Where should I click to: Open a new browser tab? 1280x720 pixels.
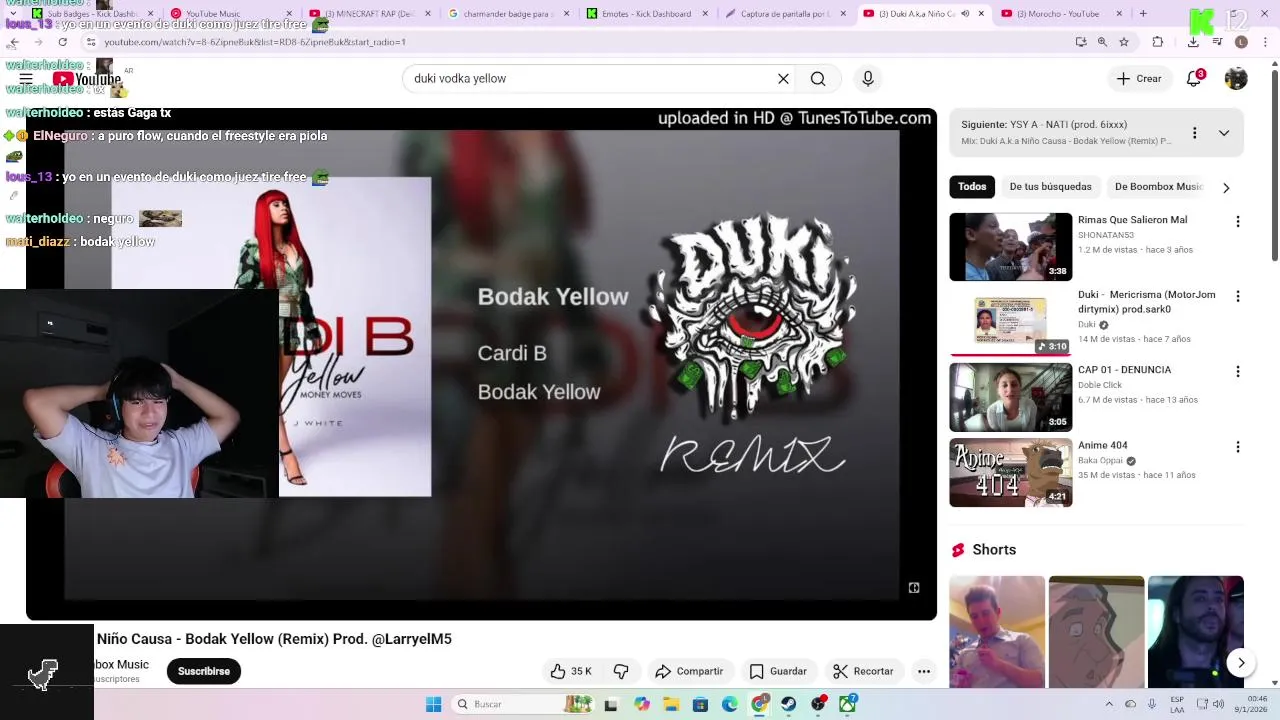(x=1143, y=14)
